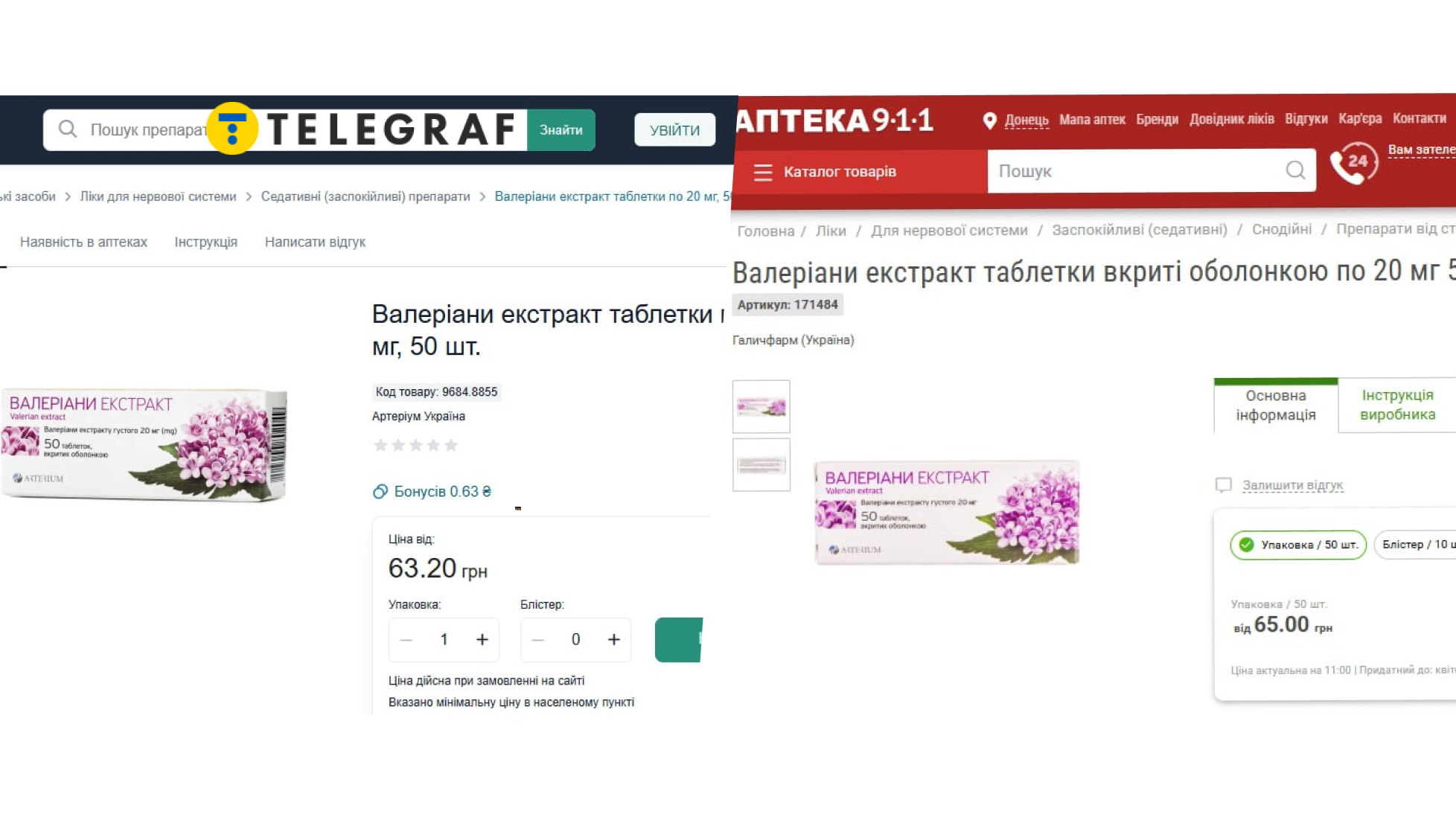Screen dimensions: 1456x840
Task: Open the Каталог товарів hamburger menu icon
Action: pos(763,172)
